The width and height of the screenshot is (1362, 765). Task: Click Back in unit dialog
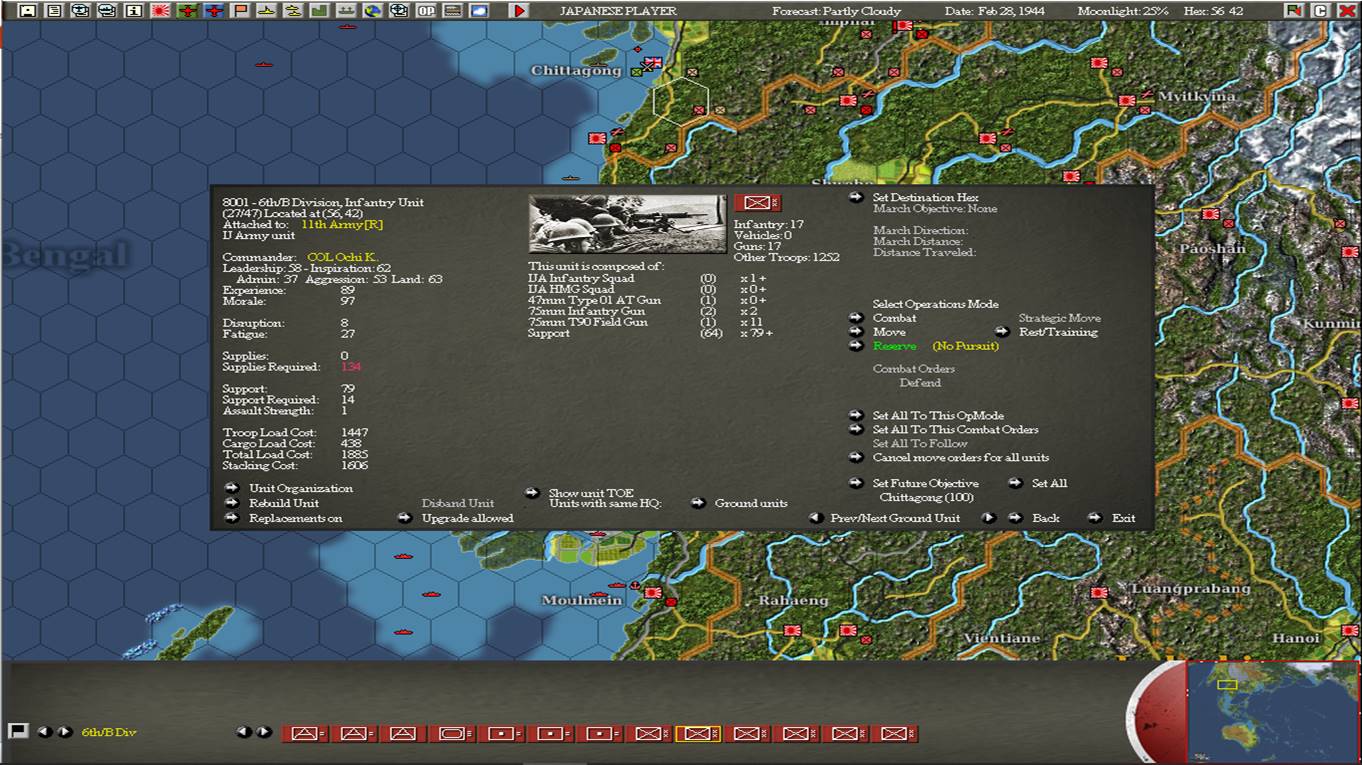[x=1046, y=518]
